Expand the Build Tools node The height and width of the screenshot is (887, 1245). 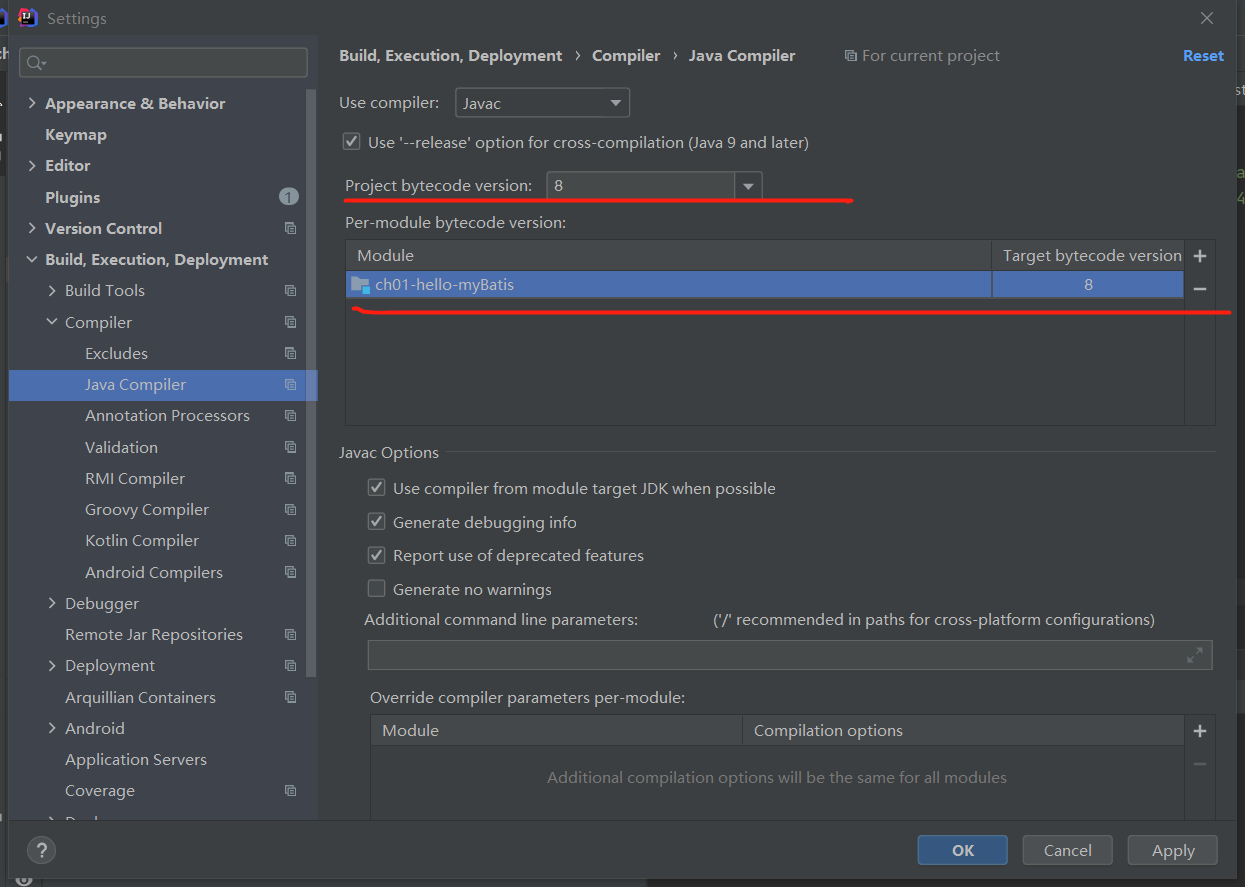click(52, 291)
